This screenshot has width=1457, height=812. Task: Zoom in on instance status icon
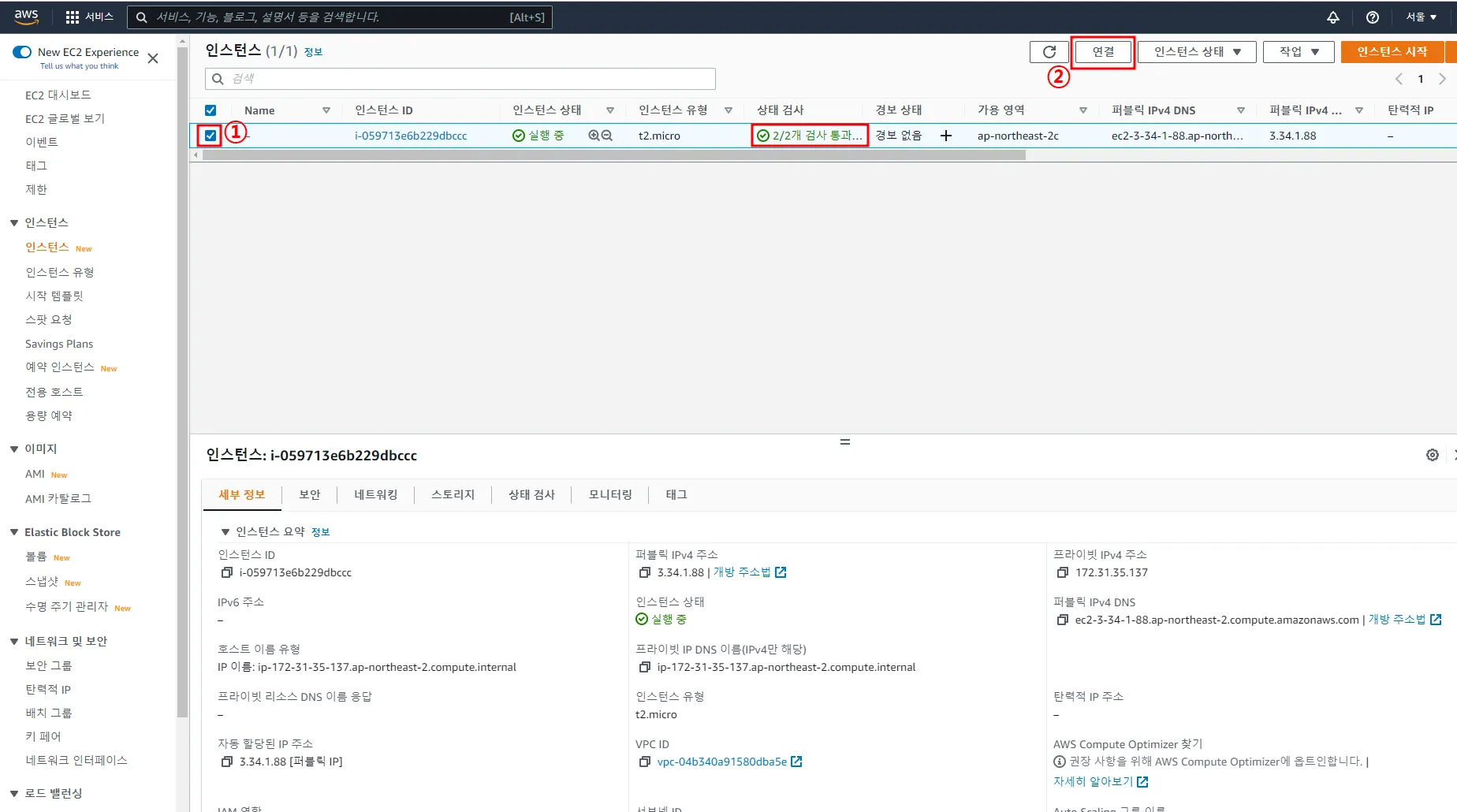(x=594, y=136)
